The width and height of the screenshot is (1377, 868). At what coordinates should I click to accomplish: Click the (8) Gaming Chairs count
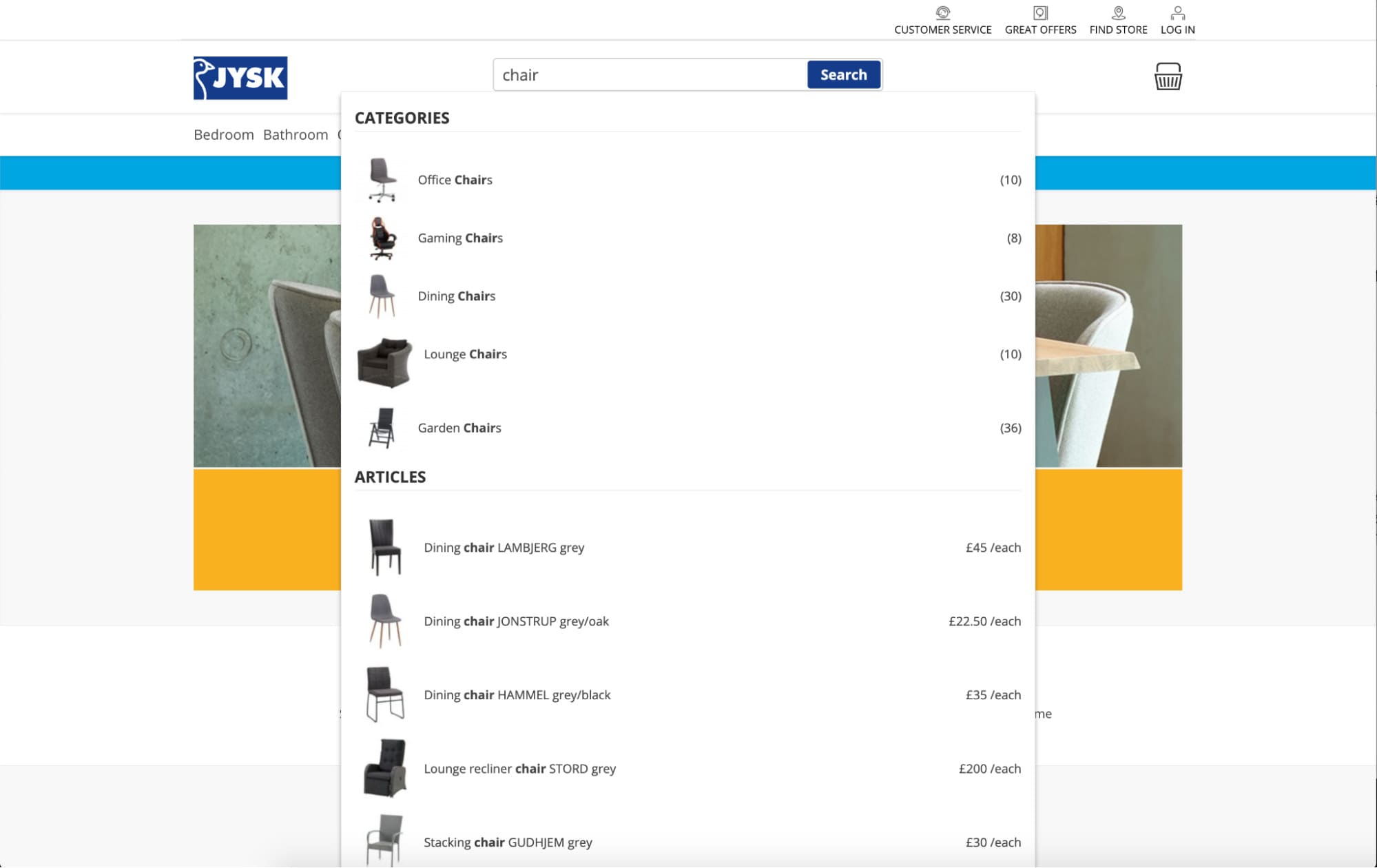click(x=1014, y=238)
